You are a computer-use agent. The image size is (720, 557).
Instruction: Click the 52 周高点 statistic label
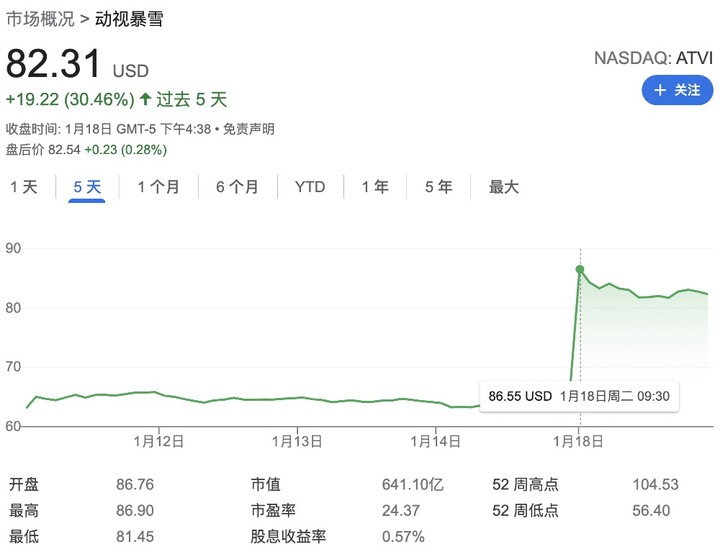pos(525,485)
